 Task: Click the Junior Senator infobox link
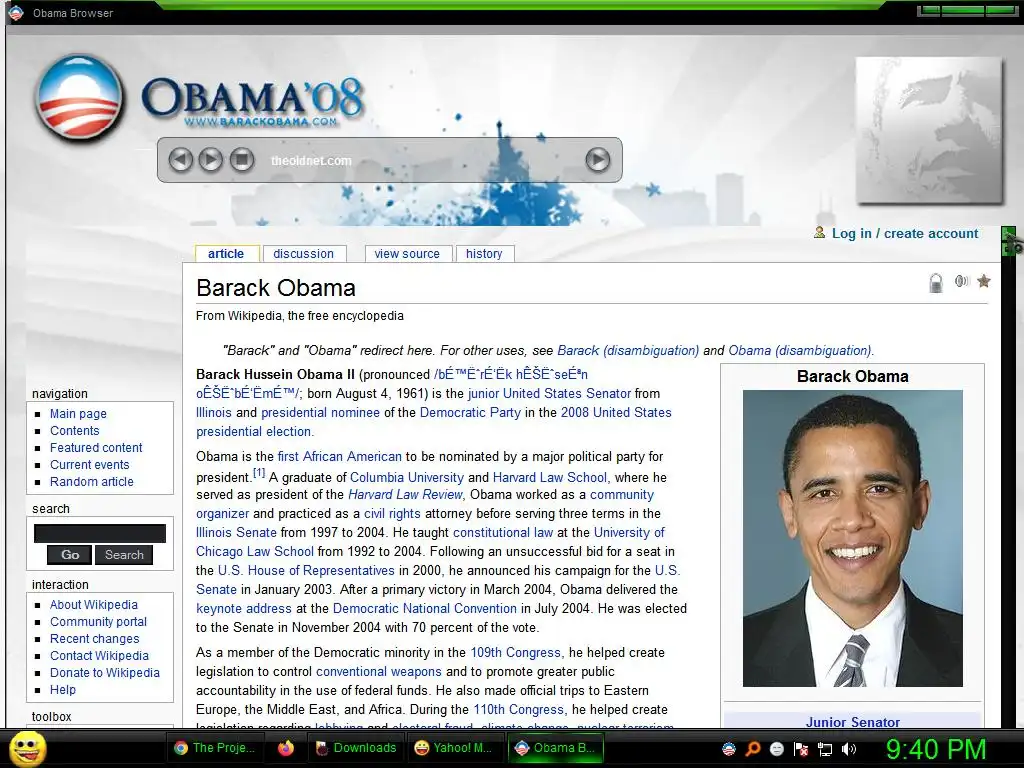click(852, 722)
